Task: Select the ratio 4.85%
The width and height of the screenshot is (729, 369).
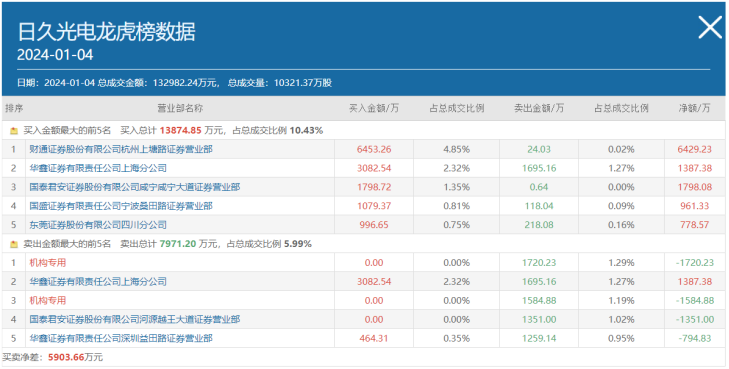Action: [457, 150]
